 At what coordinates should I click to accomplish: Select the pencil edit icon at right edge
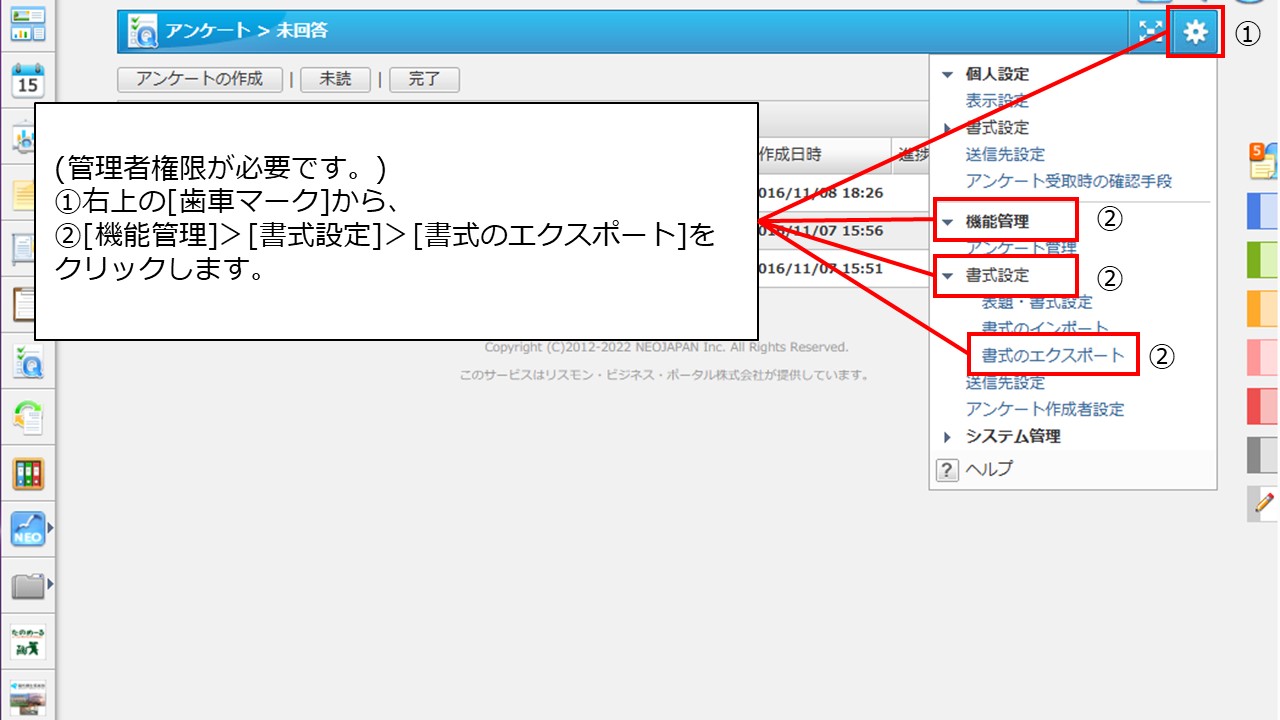click(1264, 503)
